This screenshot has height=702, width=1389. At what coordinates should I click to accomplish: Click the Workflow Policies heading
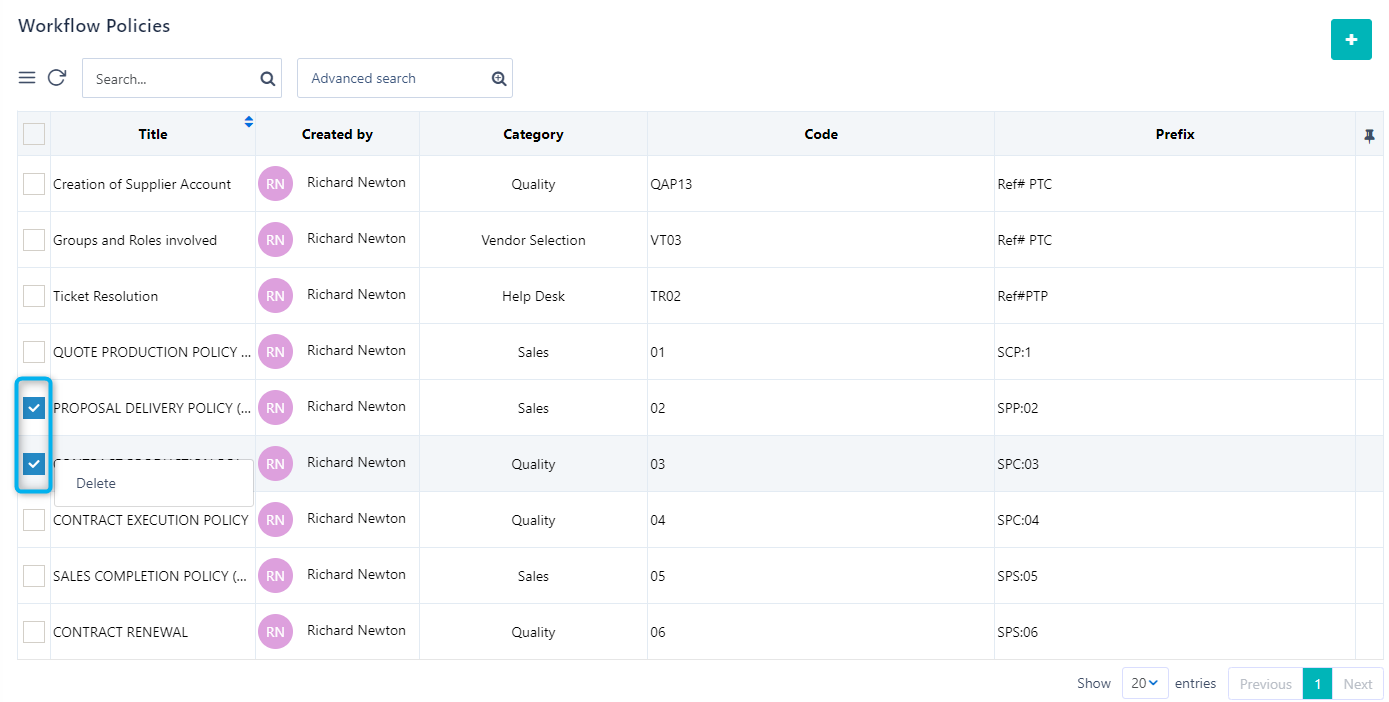click(x=93, y=25)
